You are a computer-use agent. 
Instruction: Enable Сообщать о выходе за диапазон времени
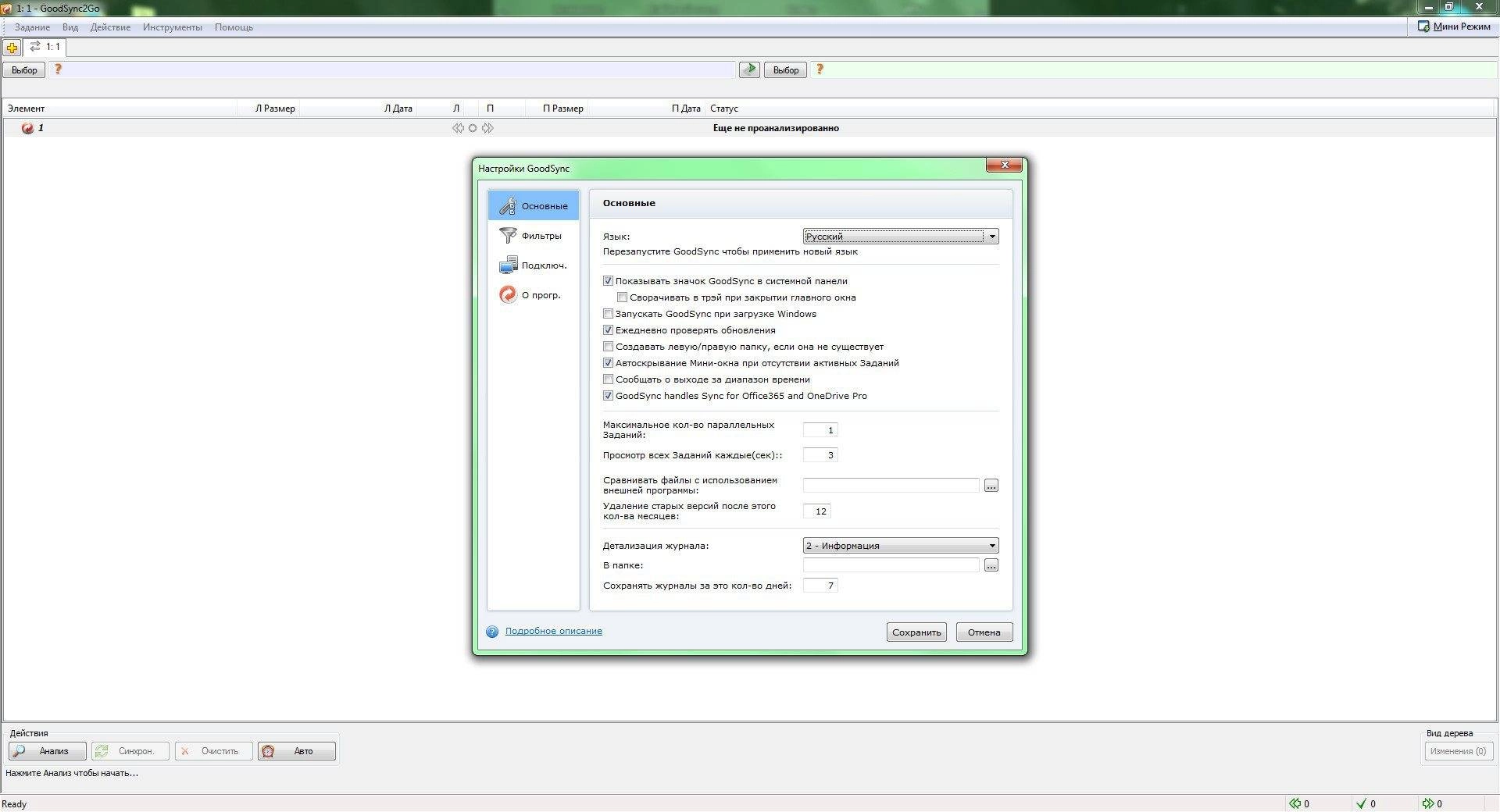click(609, 379)
